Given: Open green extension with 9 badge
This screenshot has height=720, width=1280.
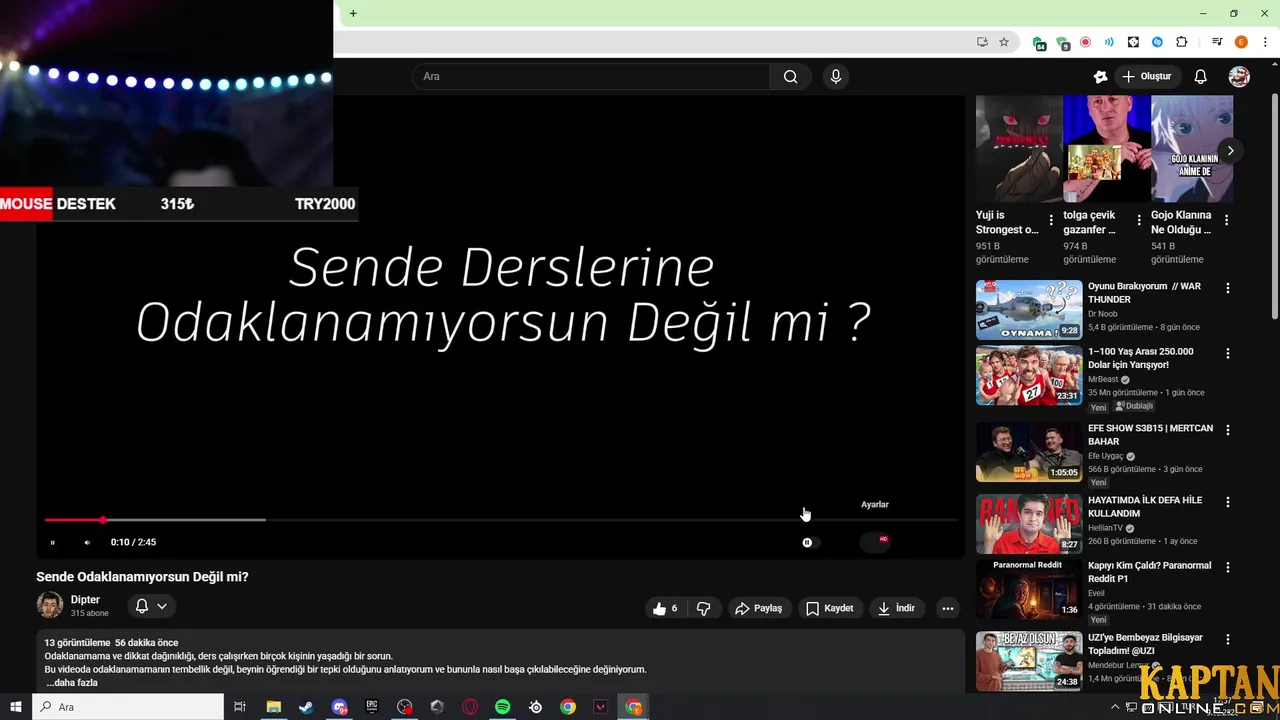Looking at the screenshot, I should click(1063, 43).
